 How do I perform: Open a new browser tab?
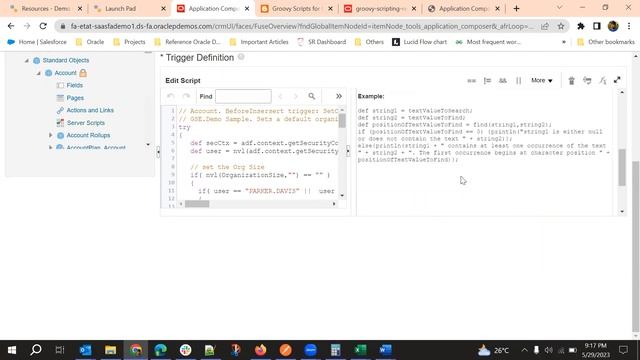516,9
